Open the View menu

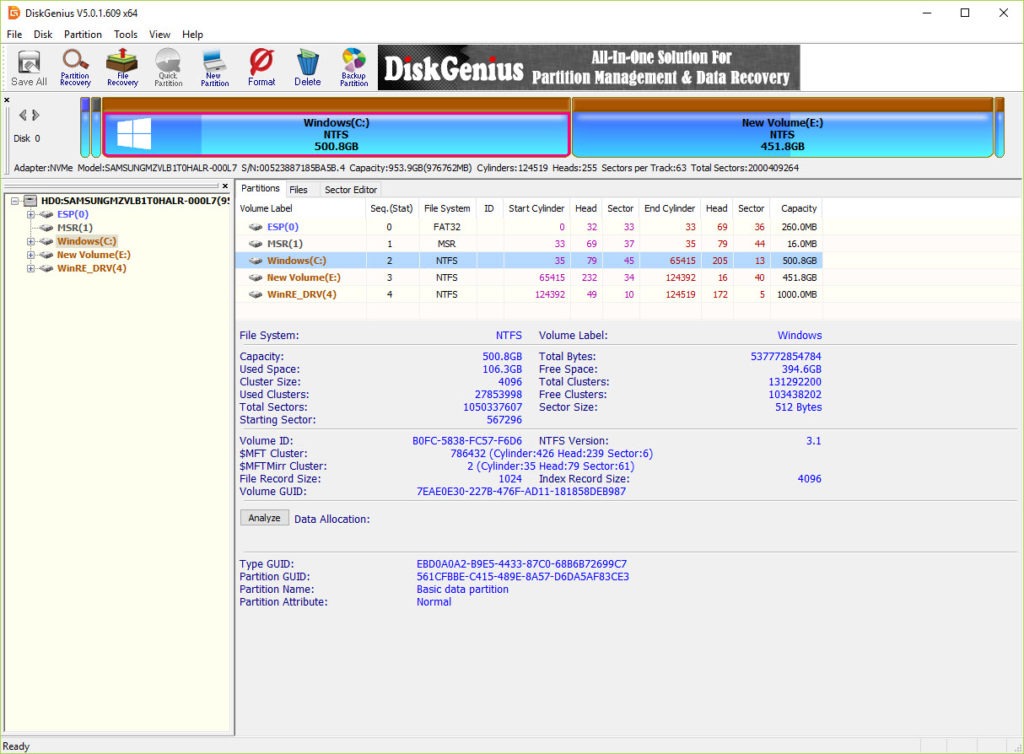coord(159,35)
